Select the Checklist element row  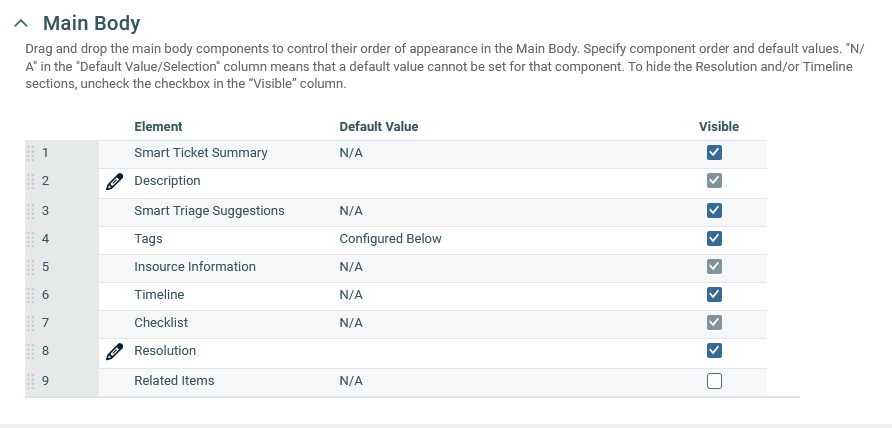point(161,323)
